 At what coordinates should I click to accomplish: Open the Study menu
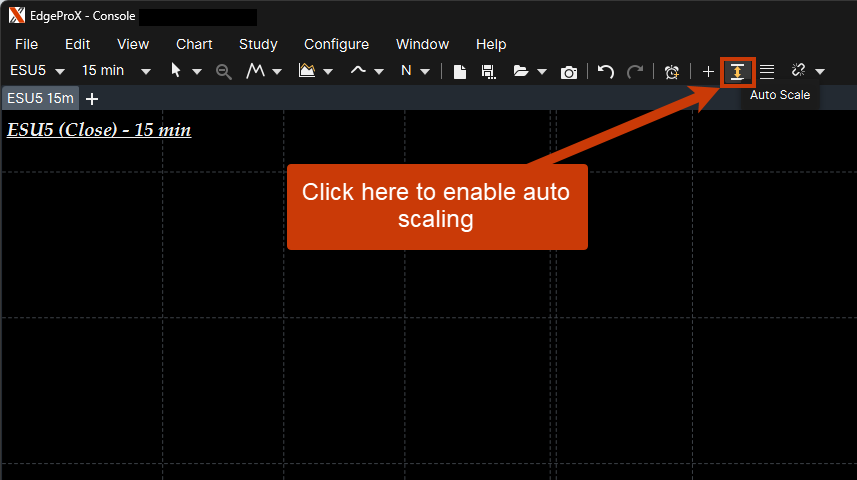pyautogui.click(x=258, y=44)
